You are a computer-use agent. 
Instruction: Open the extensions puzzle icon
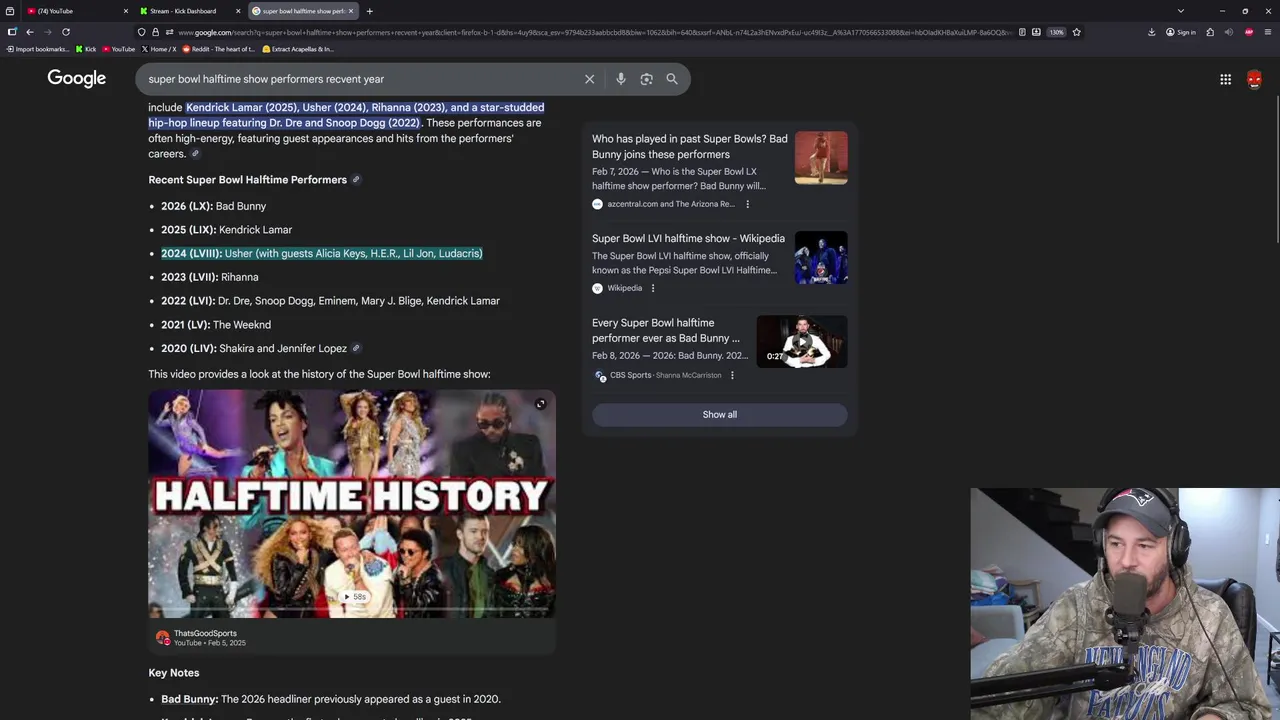(1210, 32)
